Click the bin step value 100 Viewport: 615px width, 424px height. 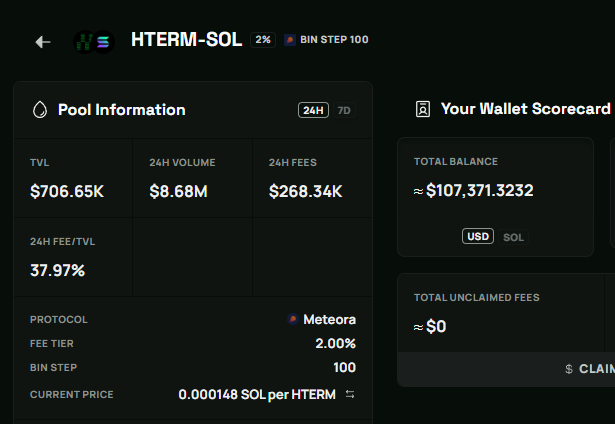pyautogui.click(x=344, y=368)
